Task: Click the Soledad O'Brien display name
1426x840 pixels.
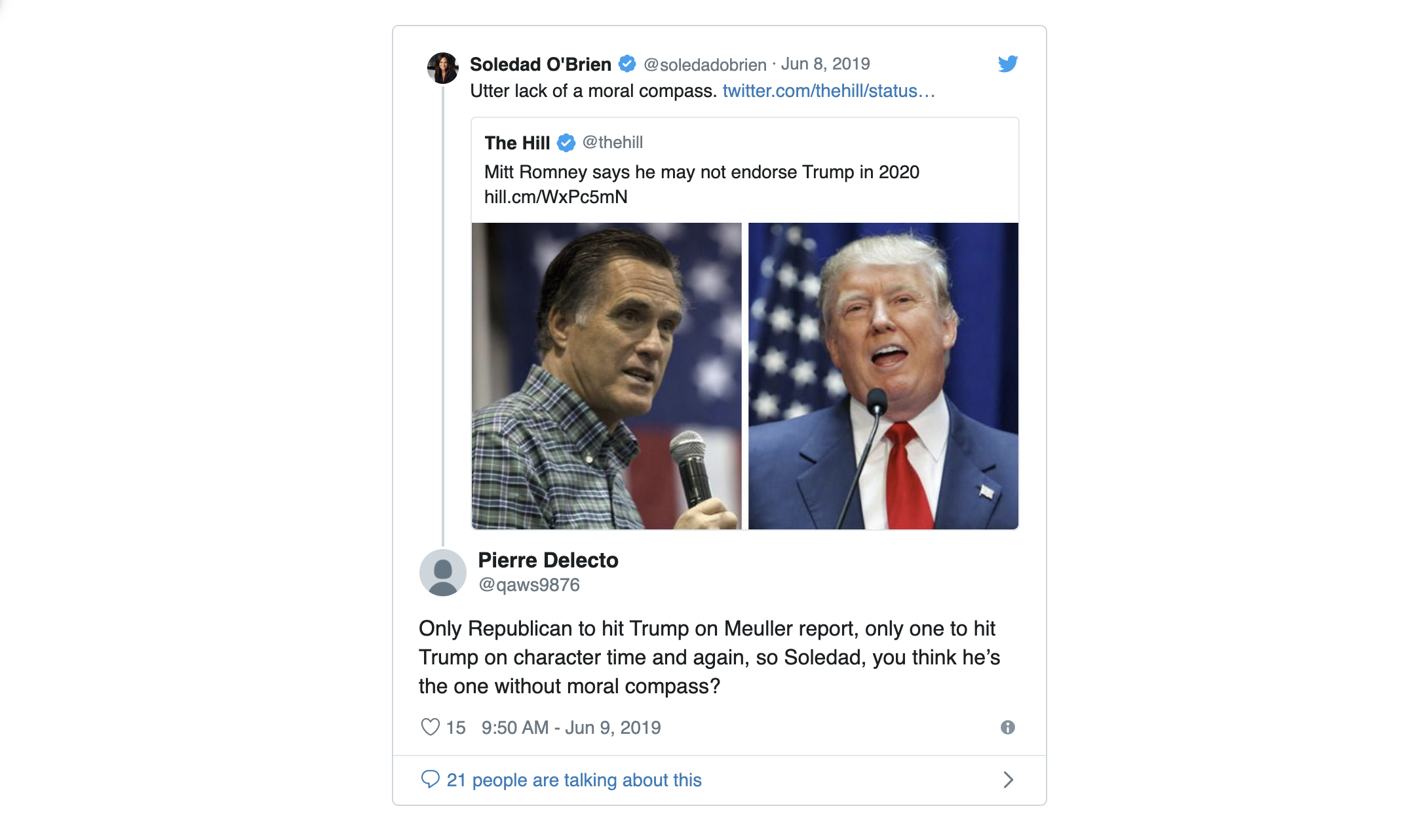Action: click(540, 64)
